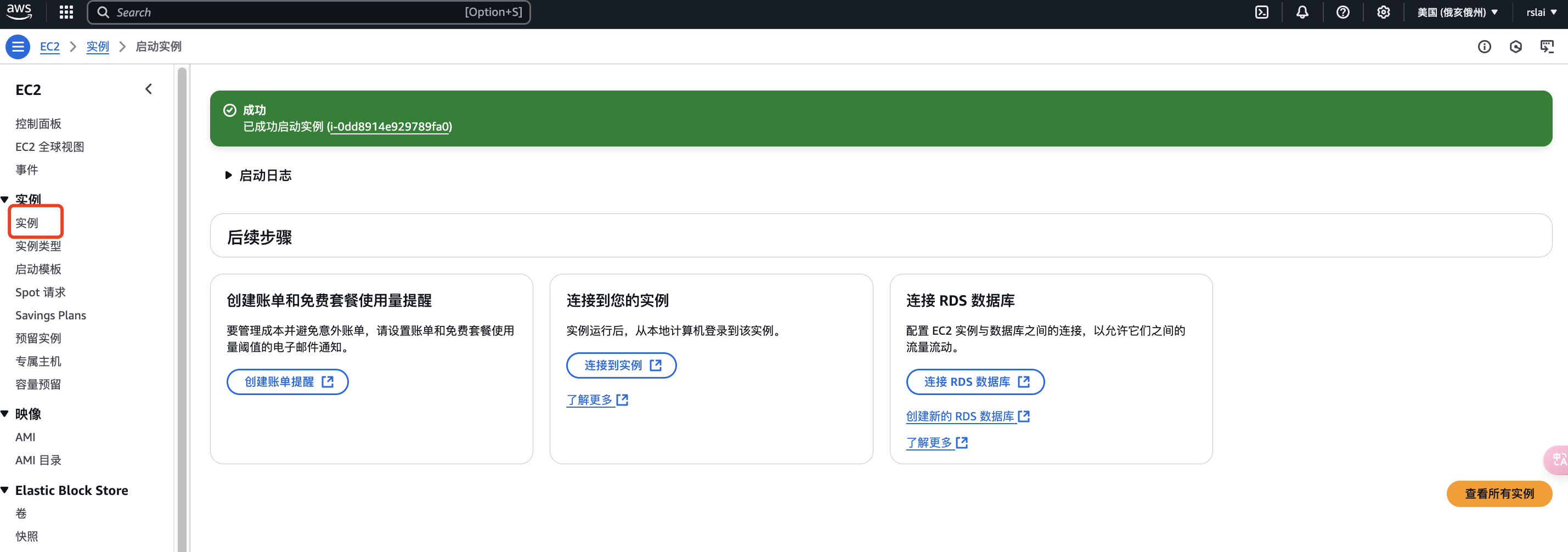Open the settings gear icon

(1384, 12)
